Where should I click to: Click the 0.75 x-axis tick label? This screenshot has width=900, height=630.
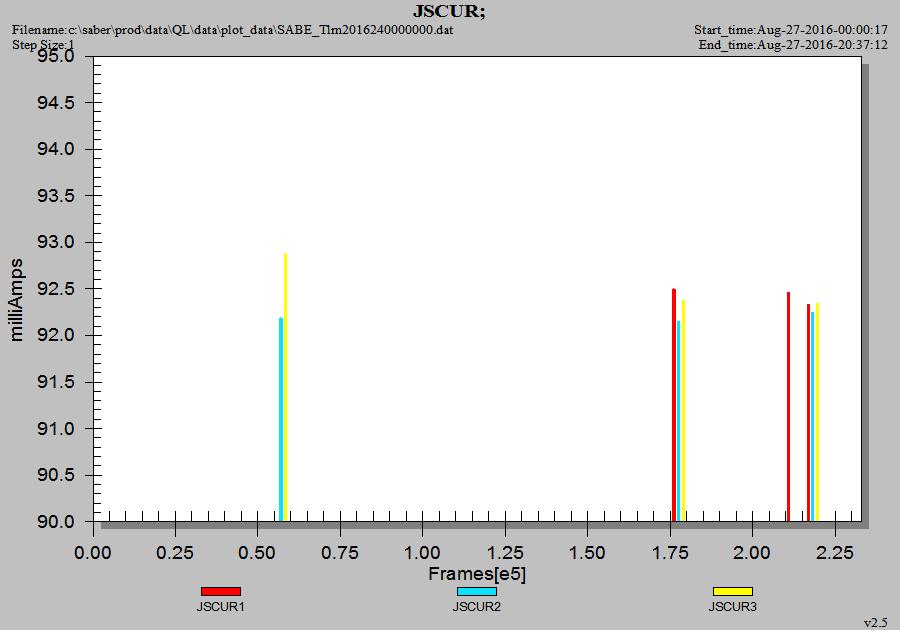[x=340, y=553]
